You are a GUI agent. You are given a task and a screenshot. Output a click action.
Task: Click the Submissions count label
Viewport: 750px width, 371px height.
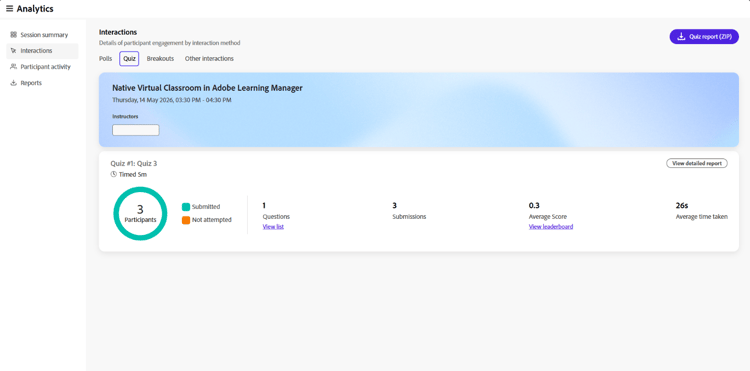tap(409, 217)
